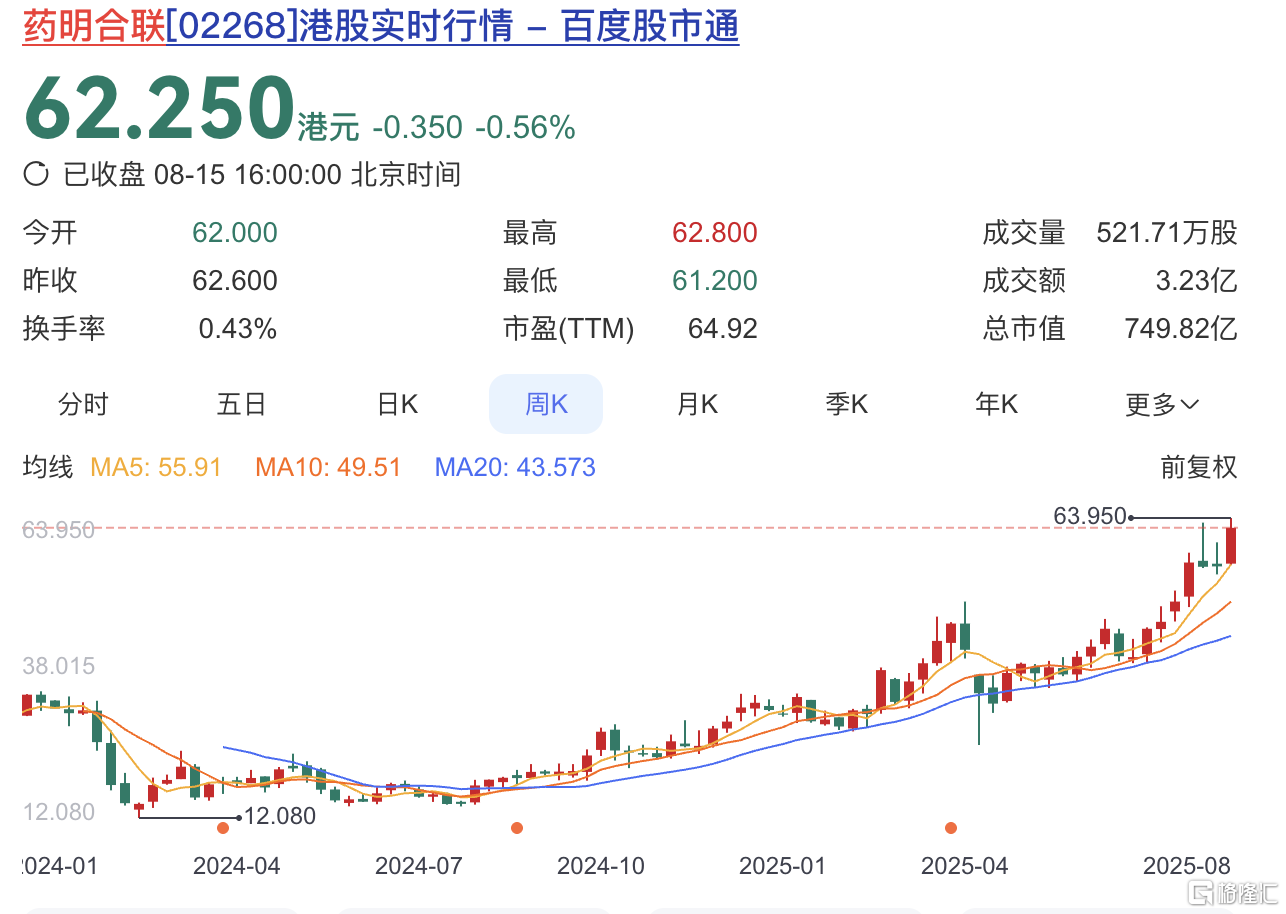Click the orange event dot near 2025-04
The height and width of the screenshot is (914, 1286).
pos(951,827)
